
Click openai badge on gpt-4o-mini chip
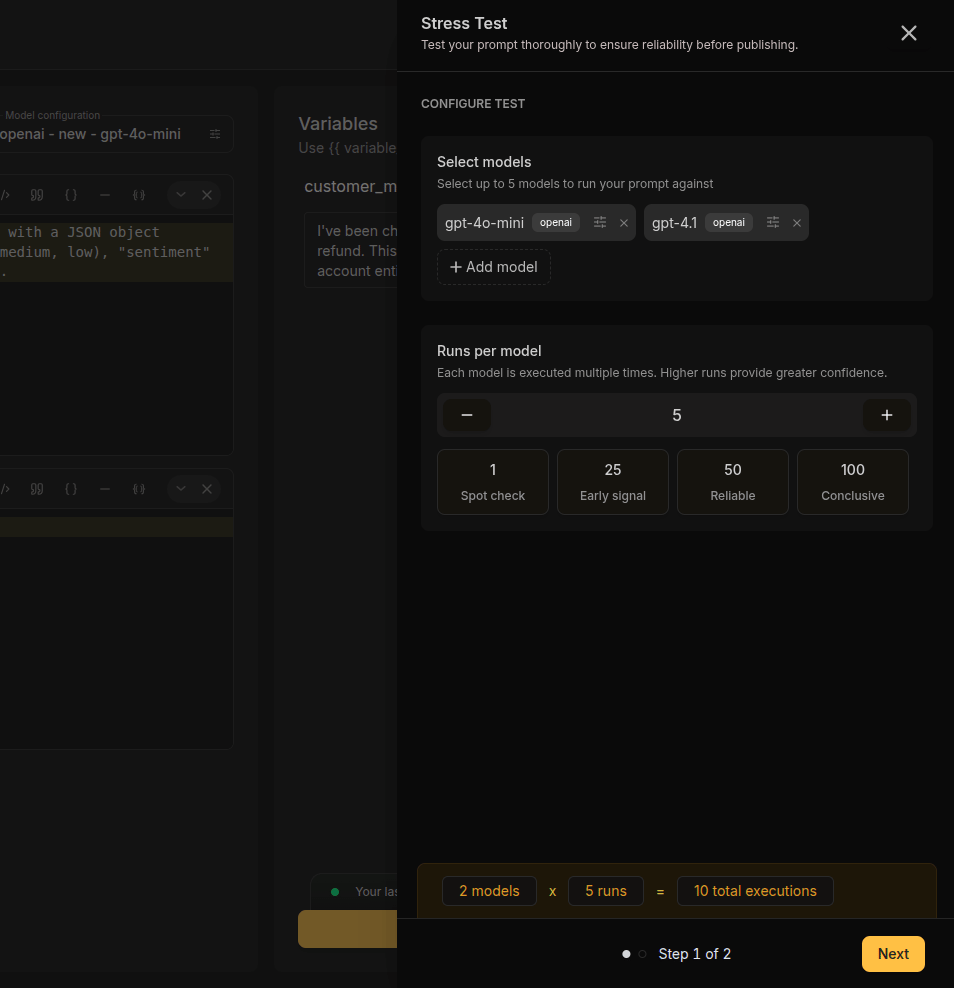pyautogui.click(x=556, y=222)
